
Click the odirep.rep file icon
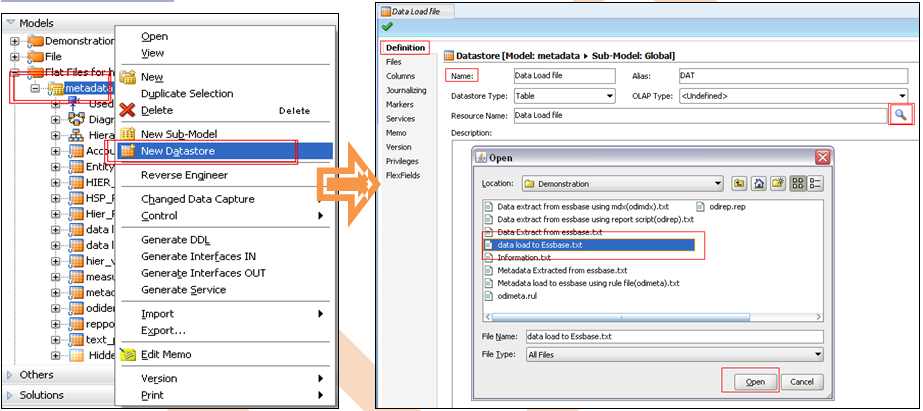(700, 207)
